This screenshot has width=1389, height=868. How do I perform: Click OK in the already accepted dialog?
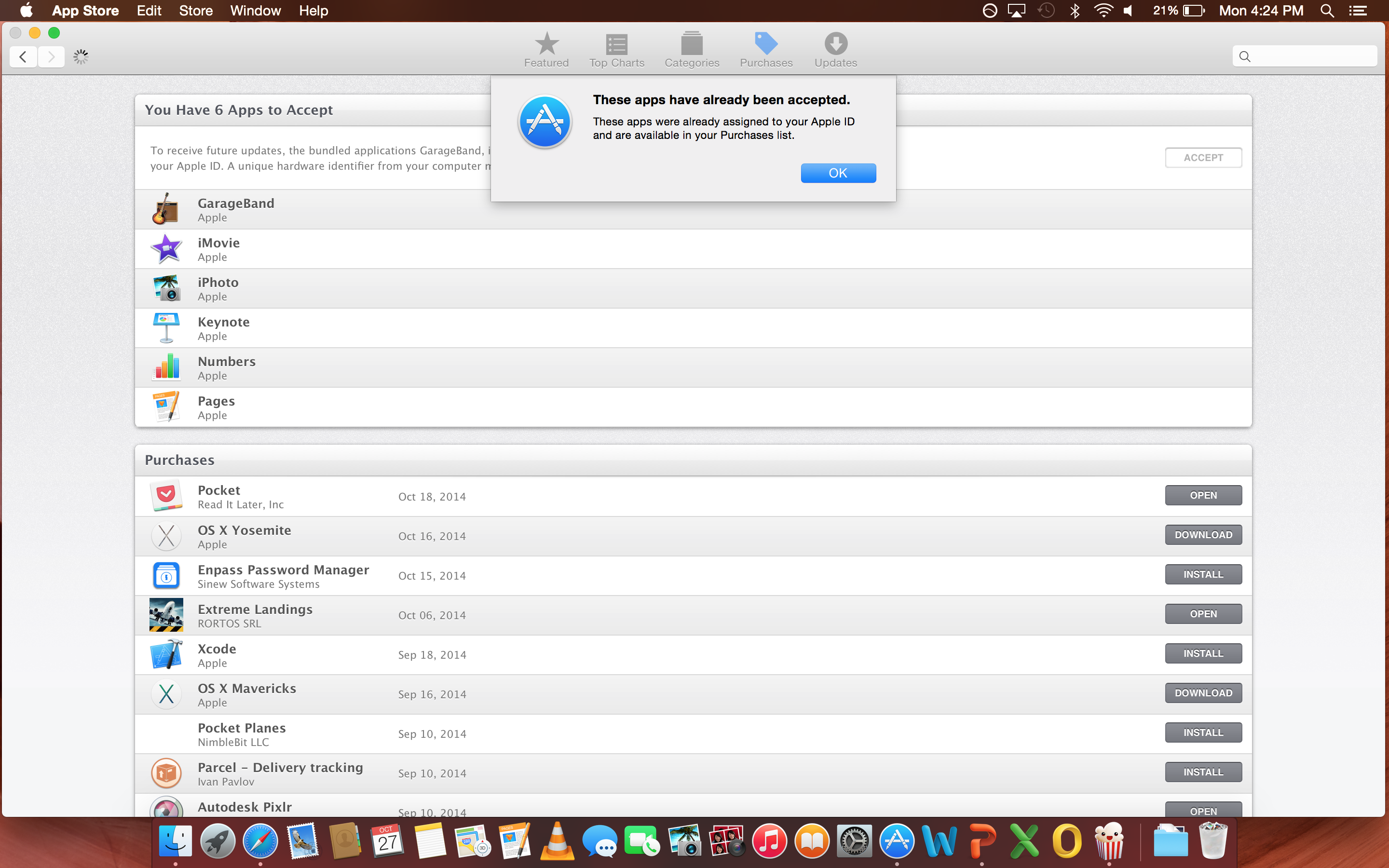pyautogui.click(x=838, y=173)
